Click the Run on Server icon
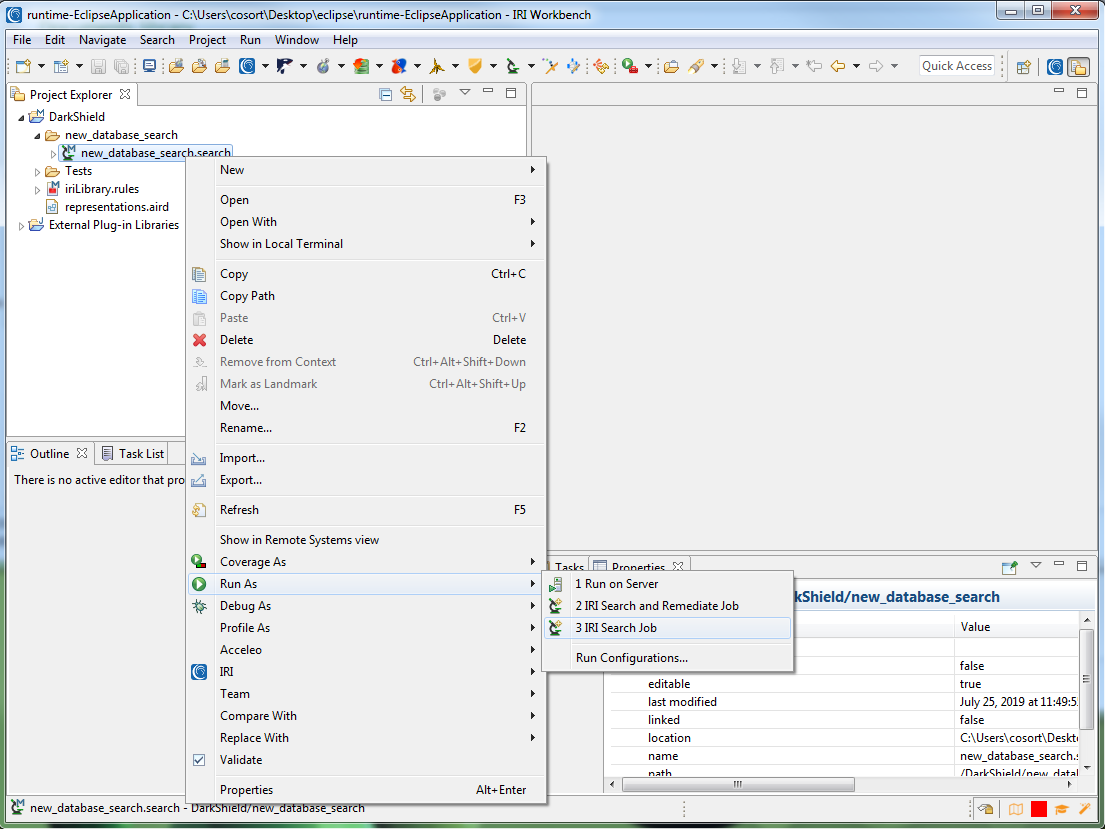 click(556, 584)
